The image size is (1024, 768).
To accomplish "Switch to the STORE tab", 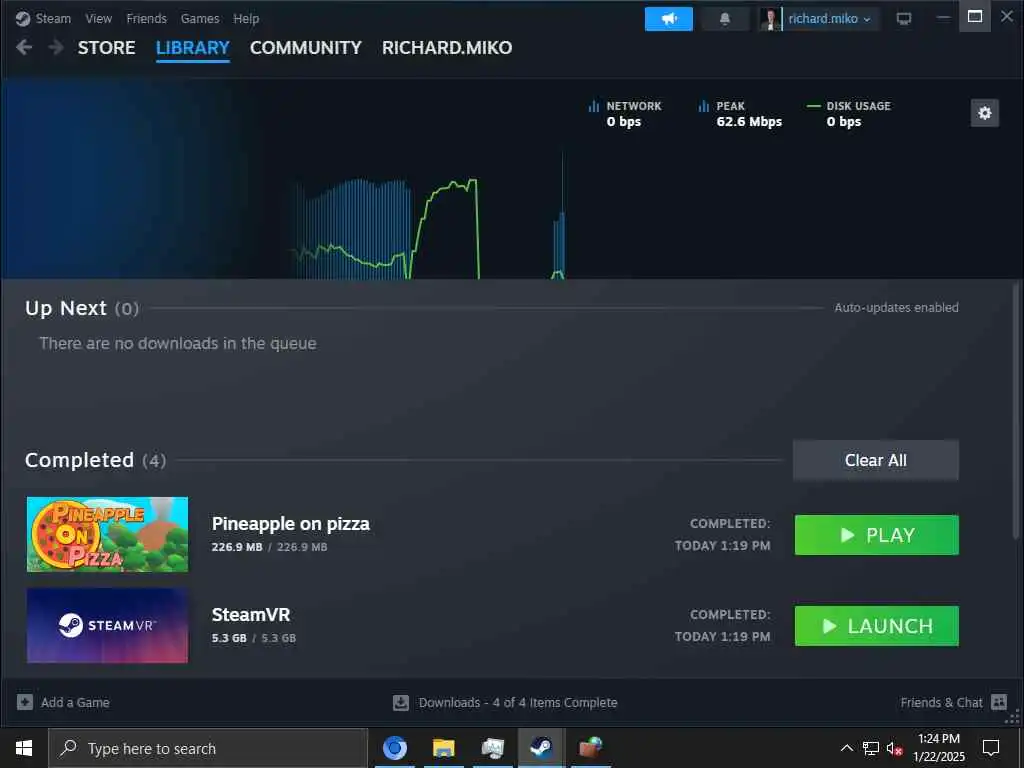I will (106, 48).
